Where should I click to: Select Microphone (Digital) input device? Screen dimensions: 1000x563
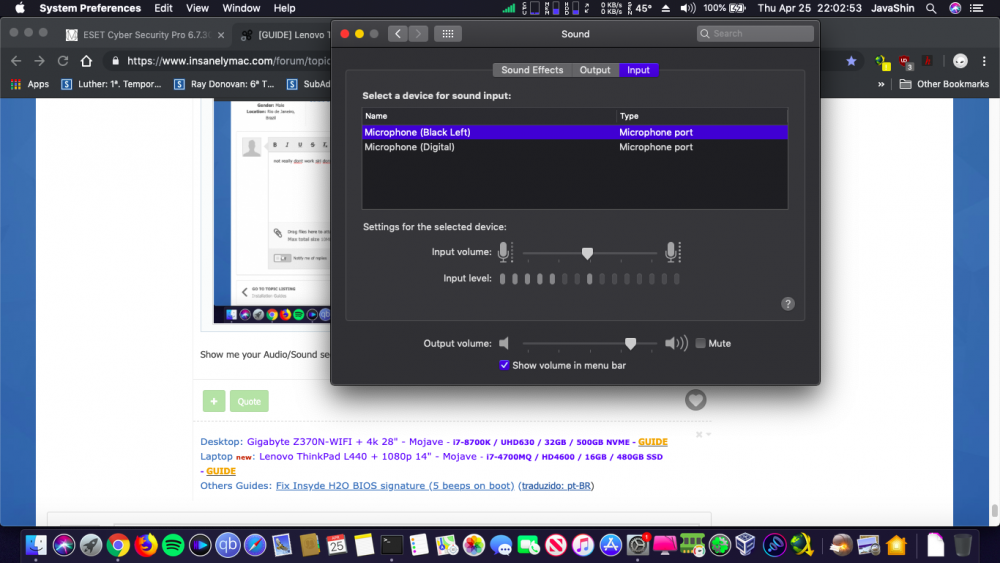tap(575, 147)
